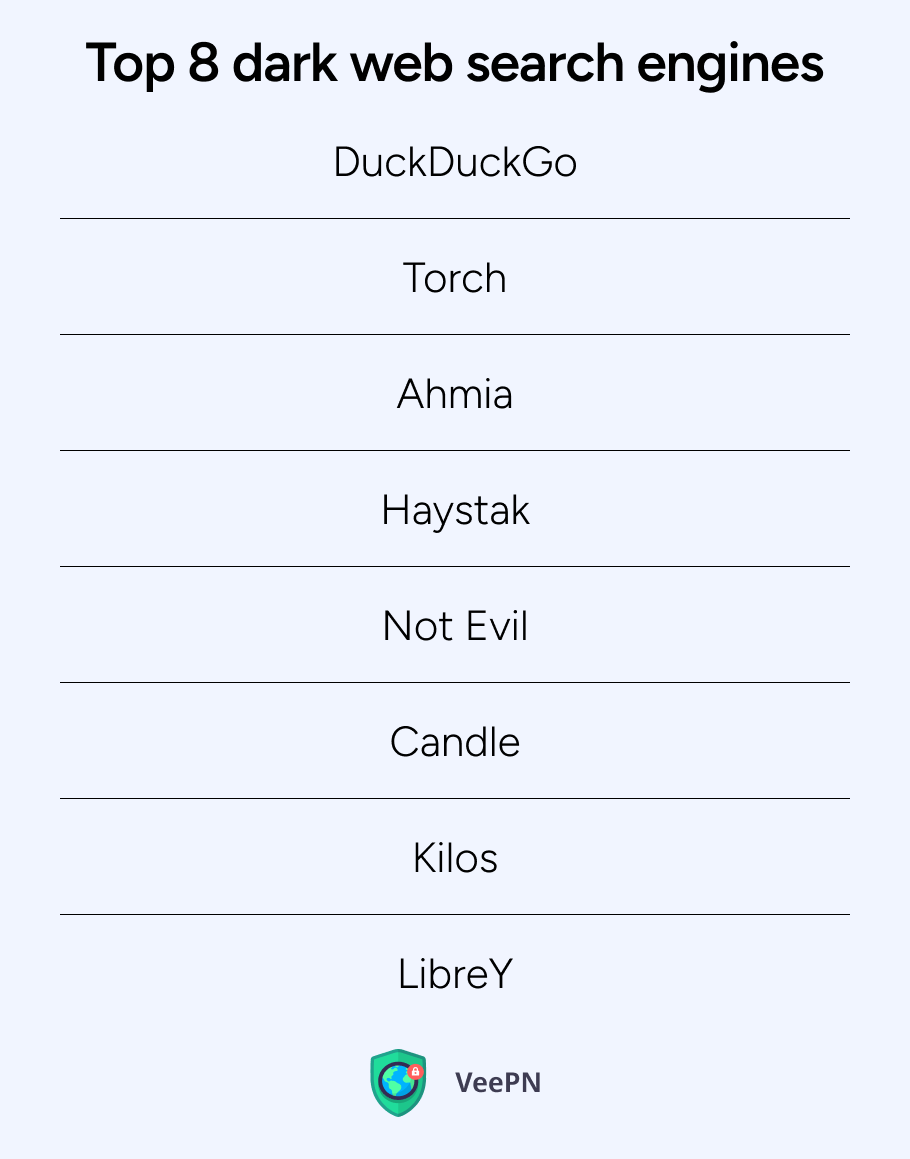Click the divider between DuckDuckGo and Torch
Image resolution: width=910 pixels, height=1159 pixels.
[455, 218]
